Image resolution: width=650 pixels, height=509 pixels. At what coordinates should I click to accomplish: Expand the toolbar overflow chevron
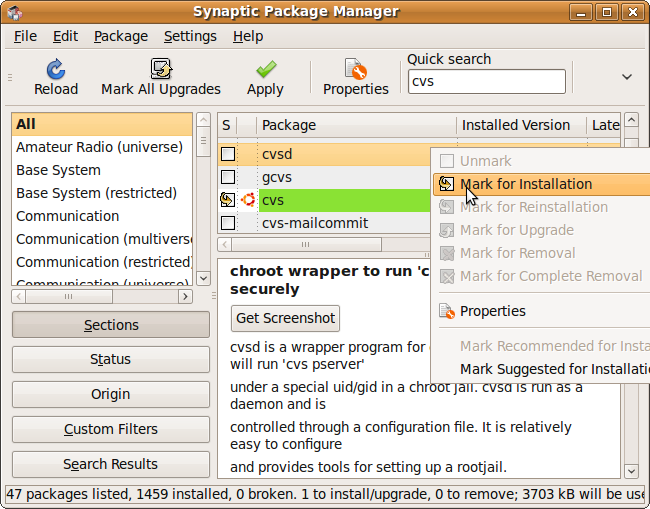coord(627,77)
